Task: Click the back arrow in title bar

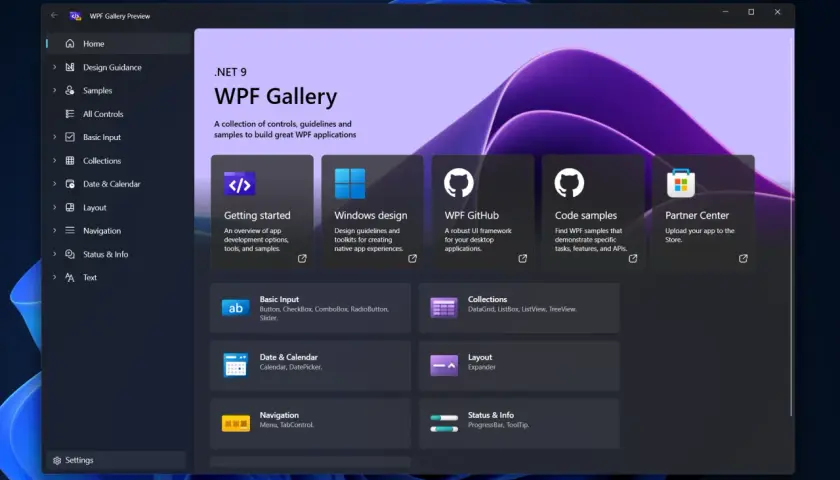Action: (x=54, y=16)
